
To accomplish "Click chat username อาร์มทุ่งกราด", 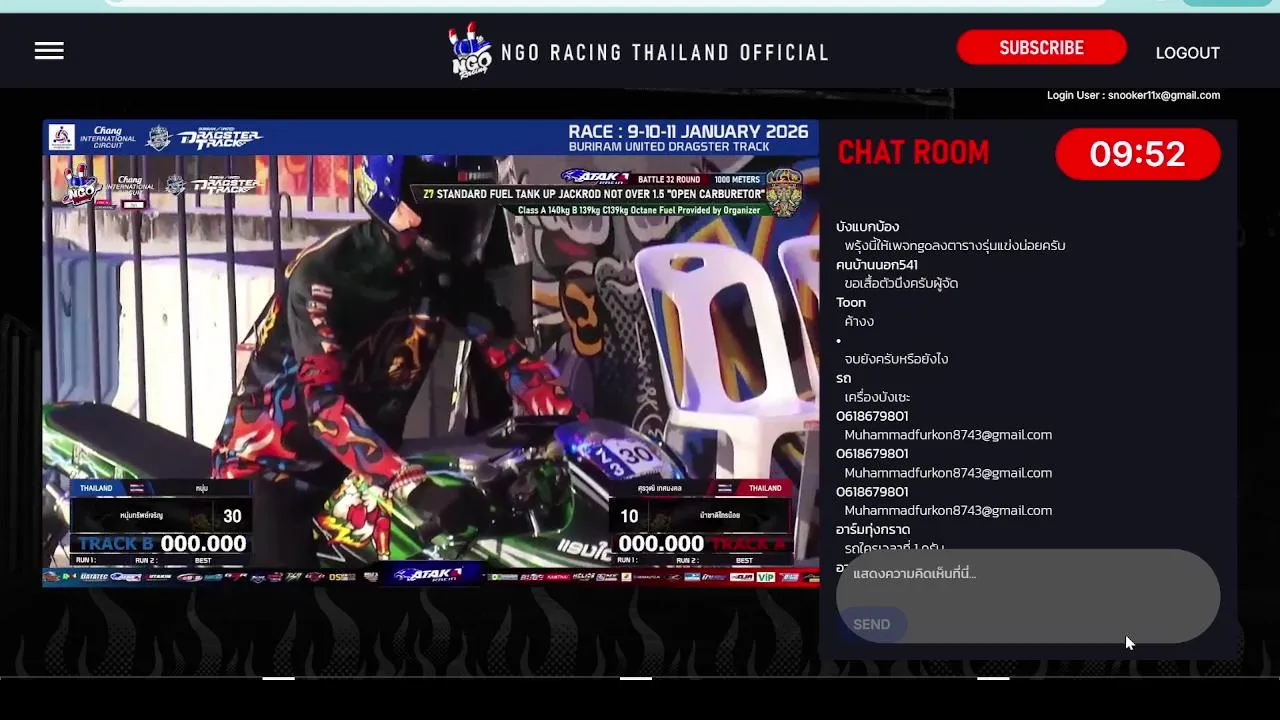I will pos(873,529).
